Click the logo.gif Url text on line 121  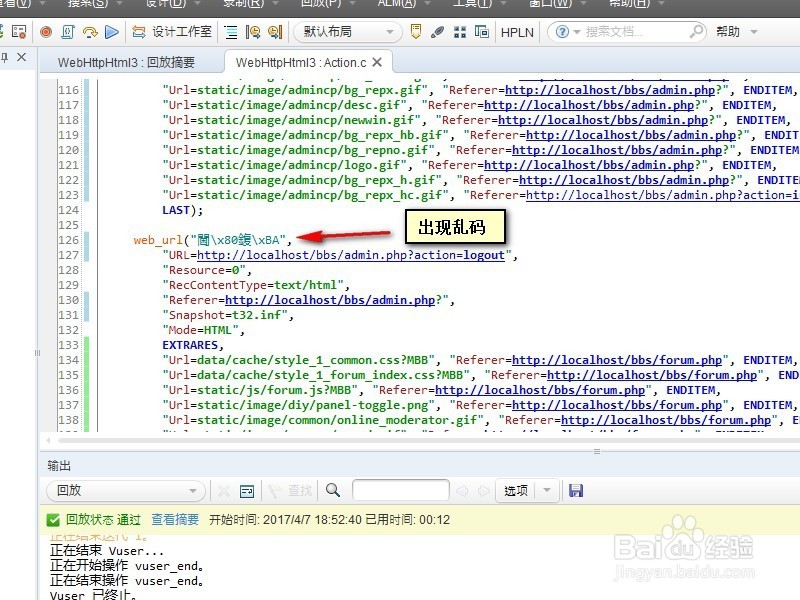pos(287,165)
